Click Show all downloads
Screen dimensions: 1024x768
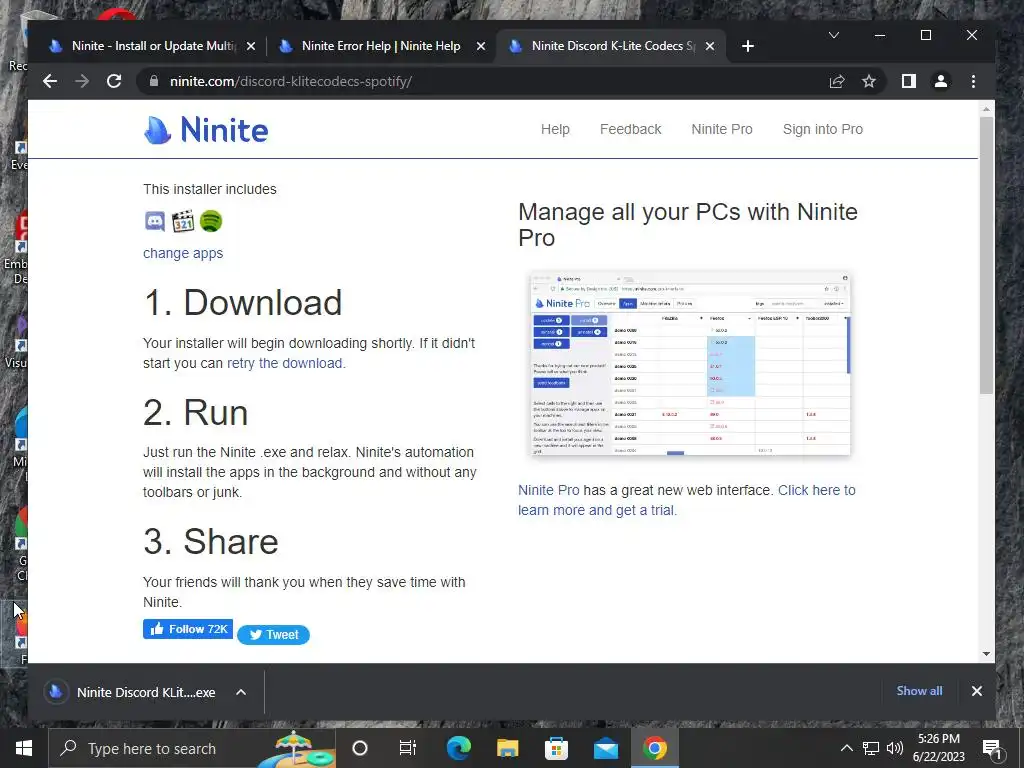click(x=920, y=691)
